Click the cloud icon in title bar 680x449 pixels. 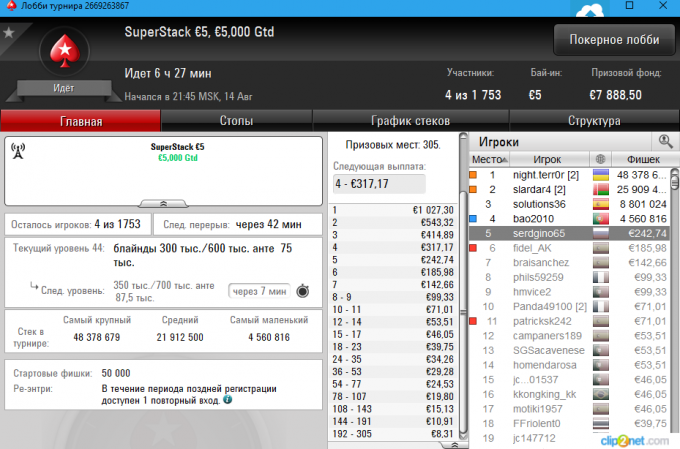[590, 9]
